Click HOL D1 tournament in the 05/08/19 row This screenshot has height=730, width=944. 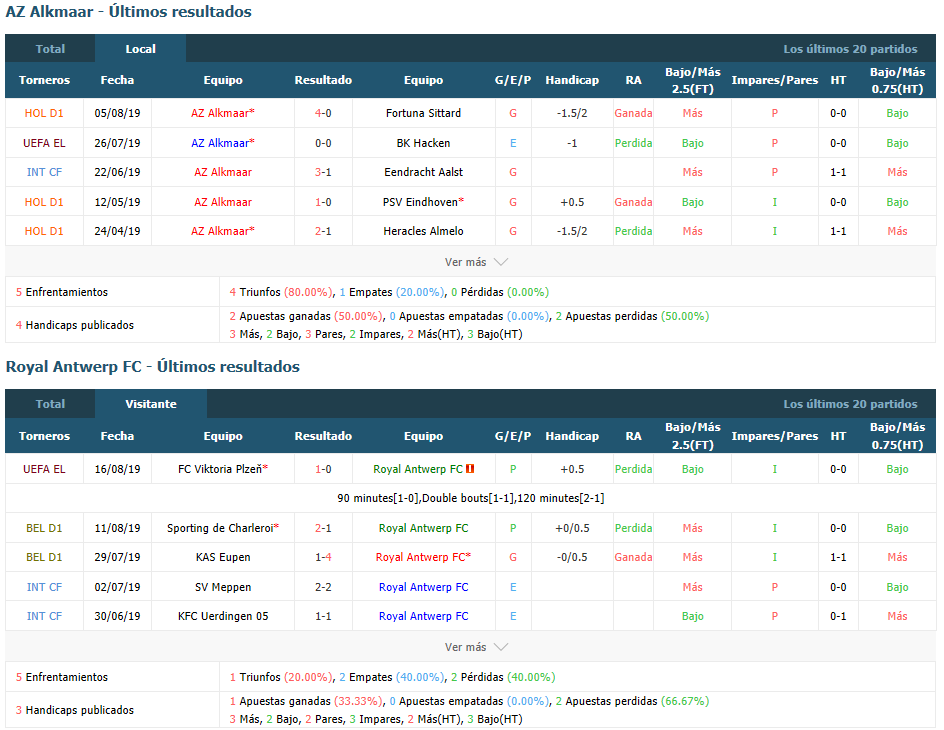click(44, 113)
